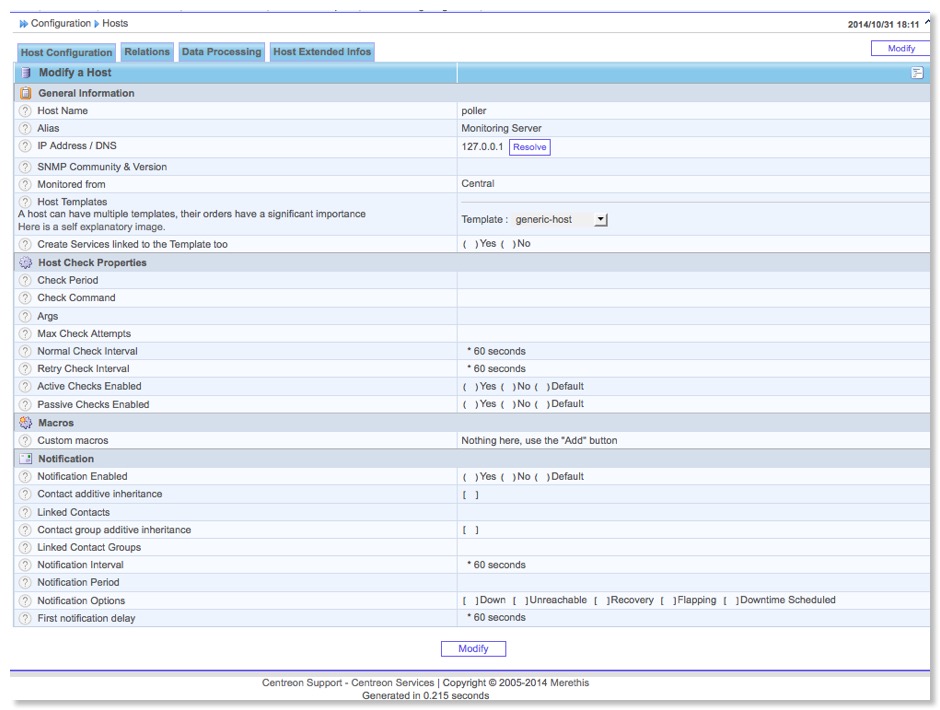The image size is (940, 710).
Task: Open the Data Processing tab
Action: tap(221, 52)
